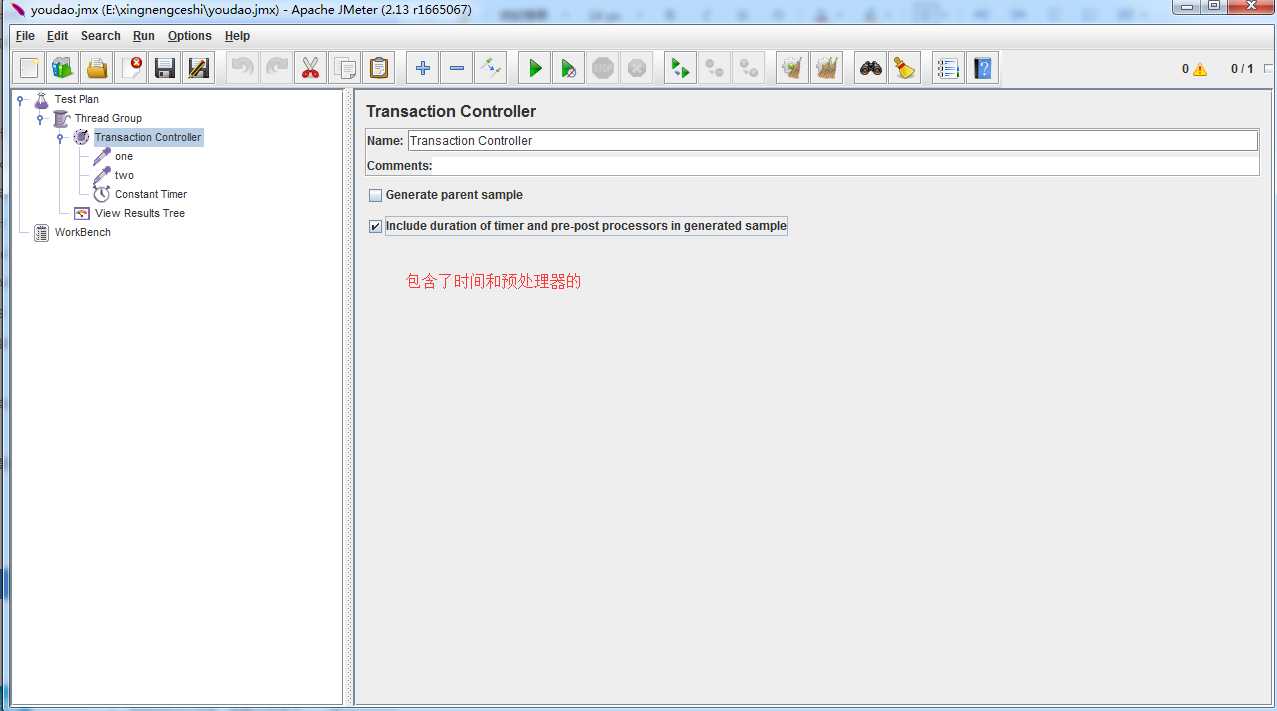
Task: Click the warning triangle error counter
Action: tap(1200, 69)
